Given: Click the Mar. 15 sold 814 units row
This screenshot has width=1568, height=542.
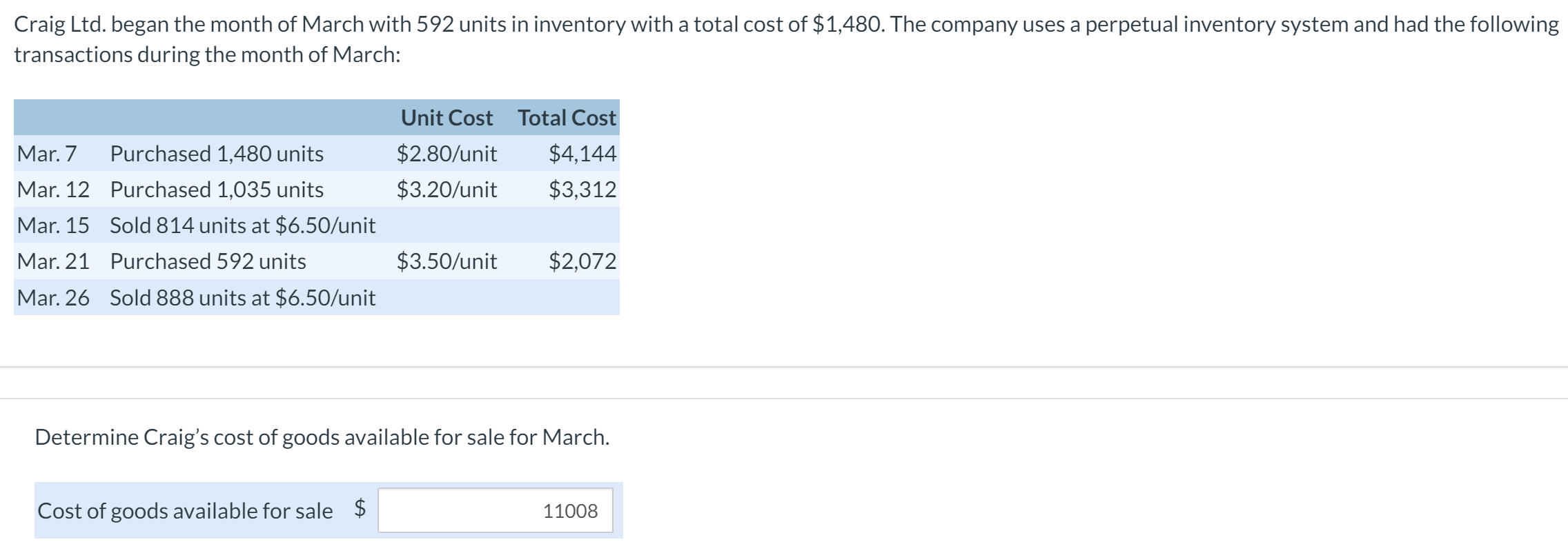Looking at the screenshot, I should tap(316, 225).
